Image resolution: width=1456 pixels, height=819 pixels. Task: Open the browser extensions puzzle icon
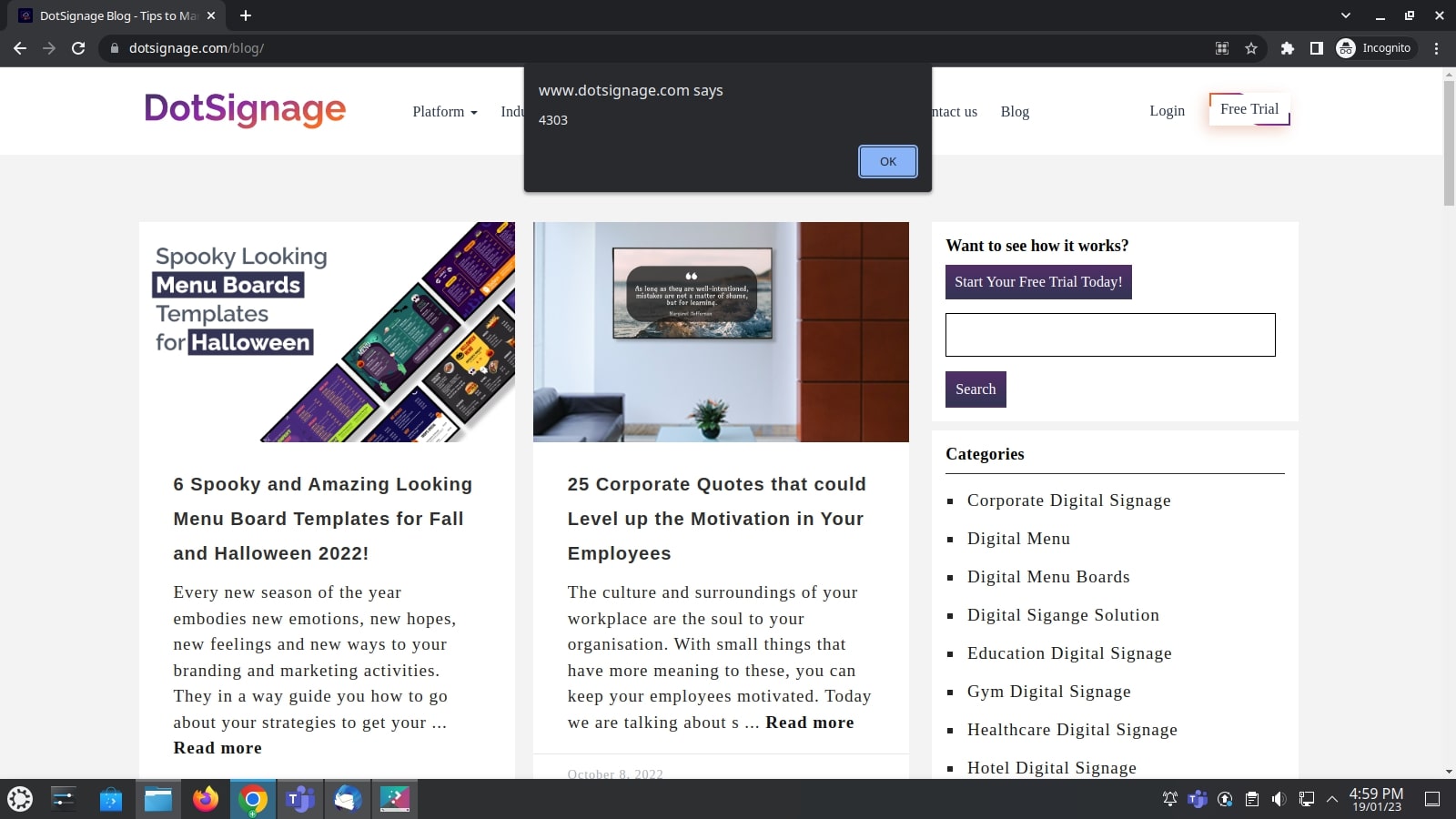click(1289, 48)
